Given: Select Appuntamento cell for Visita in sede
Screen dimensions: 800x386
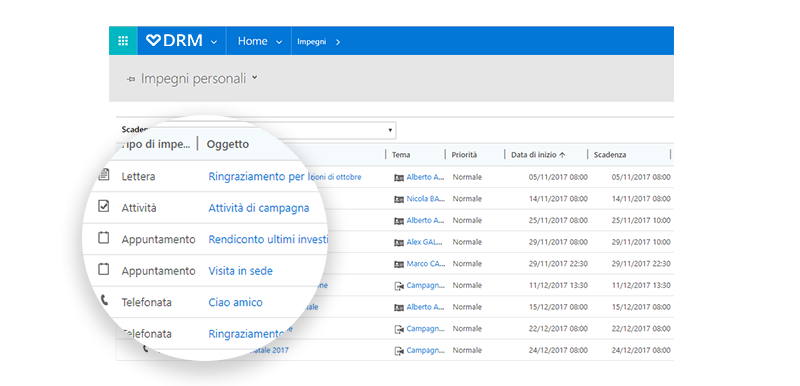Looking at the screenshot, I should [158, 271].
